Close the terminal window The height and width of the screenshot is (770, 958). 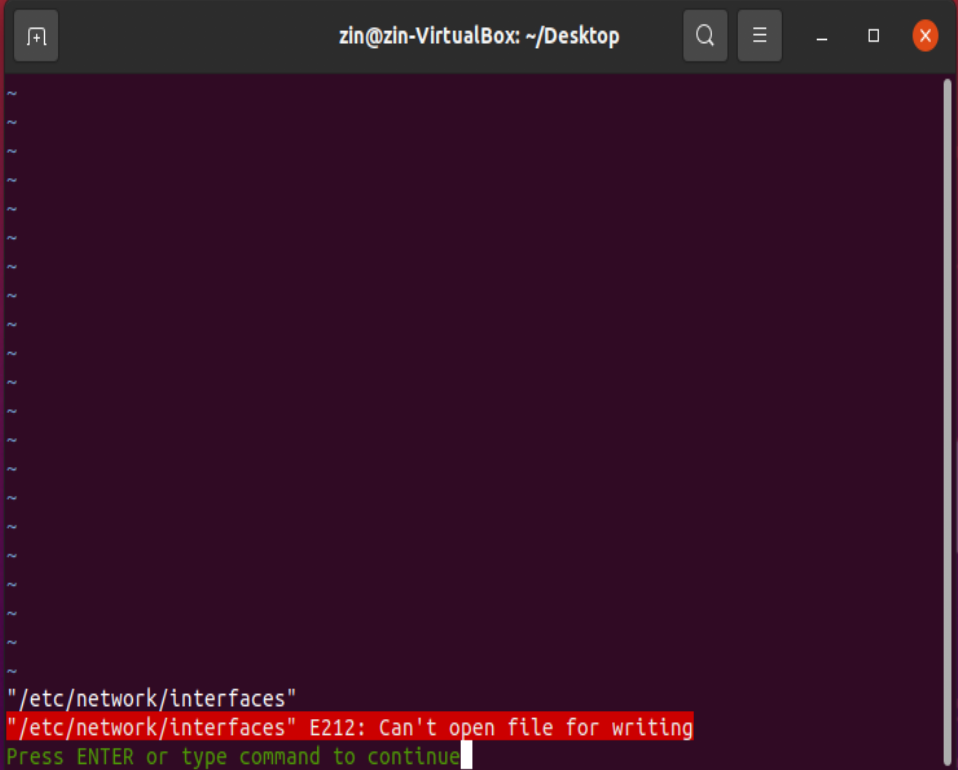[925, 36]
